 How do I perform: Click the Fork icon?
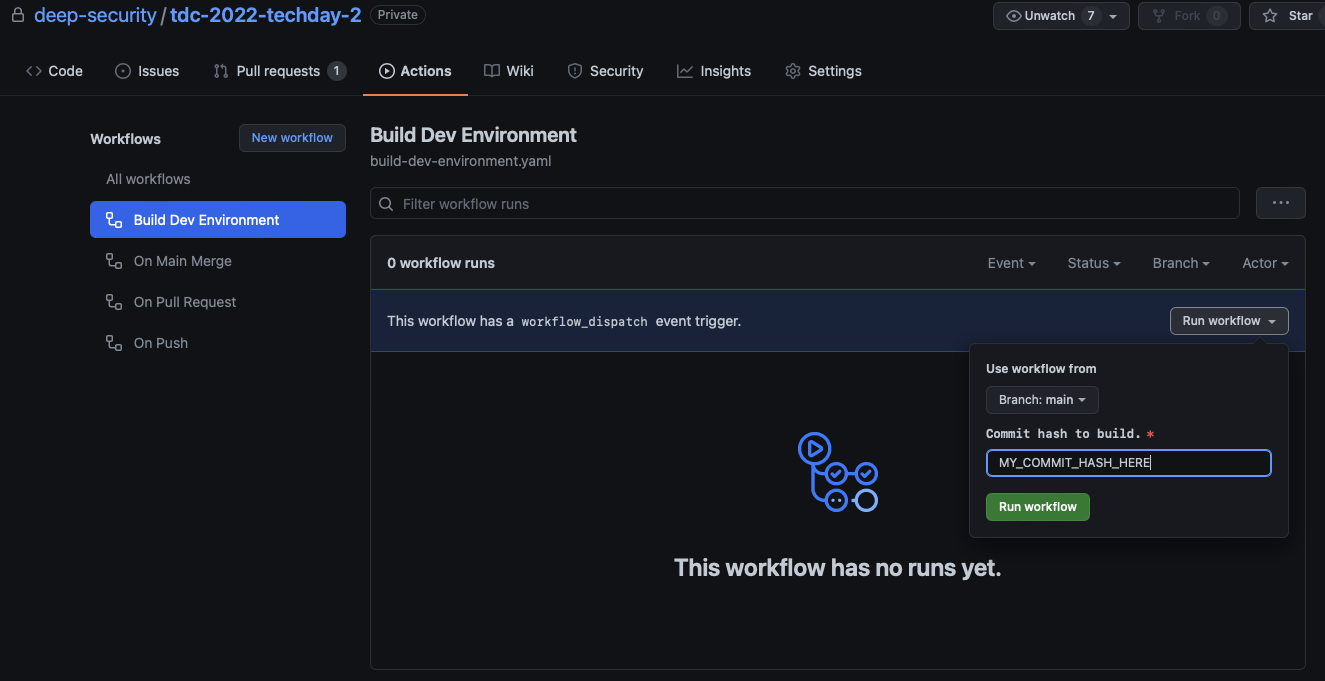[x=1159, y=16]
